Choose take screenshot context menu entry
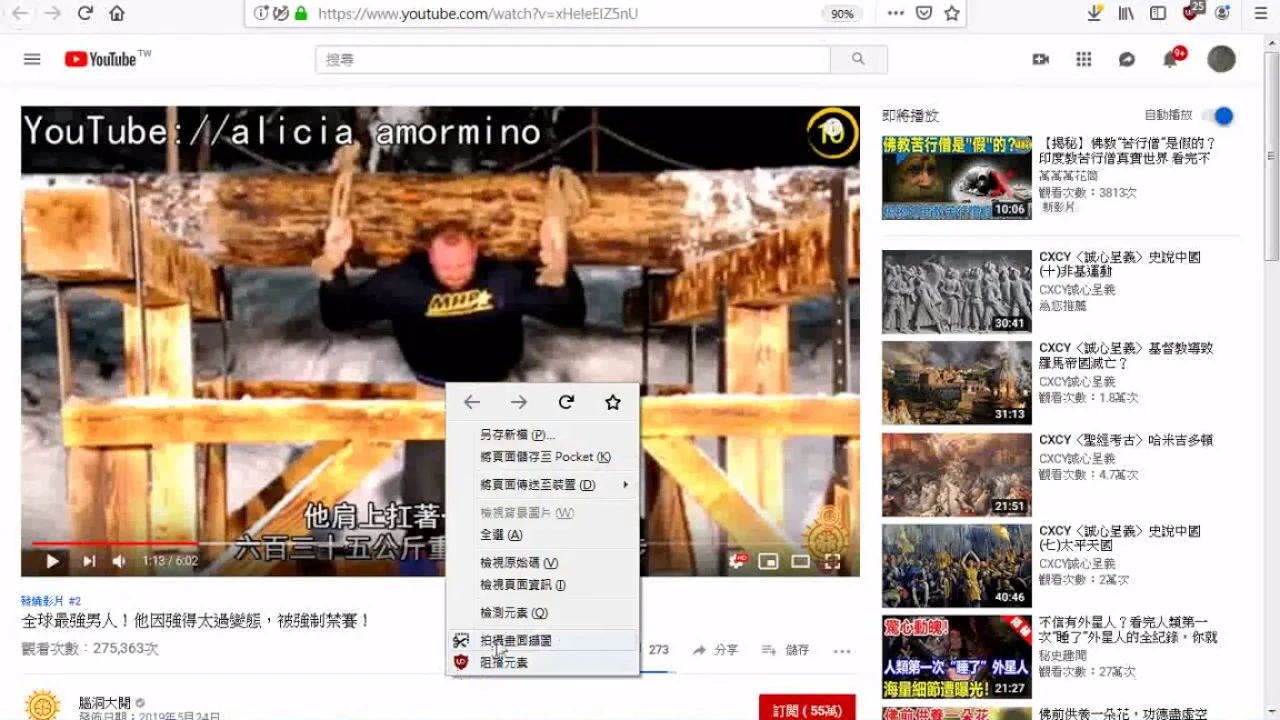The height and width of the screenshot is (720, 1280). tap(541, 640)
